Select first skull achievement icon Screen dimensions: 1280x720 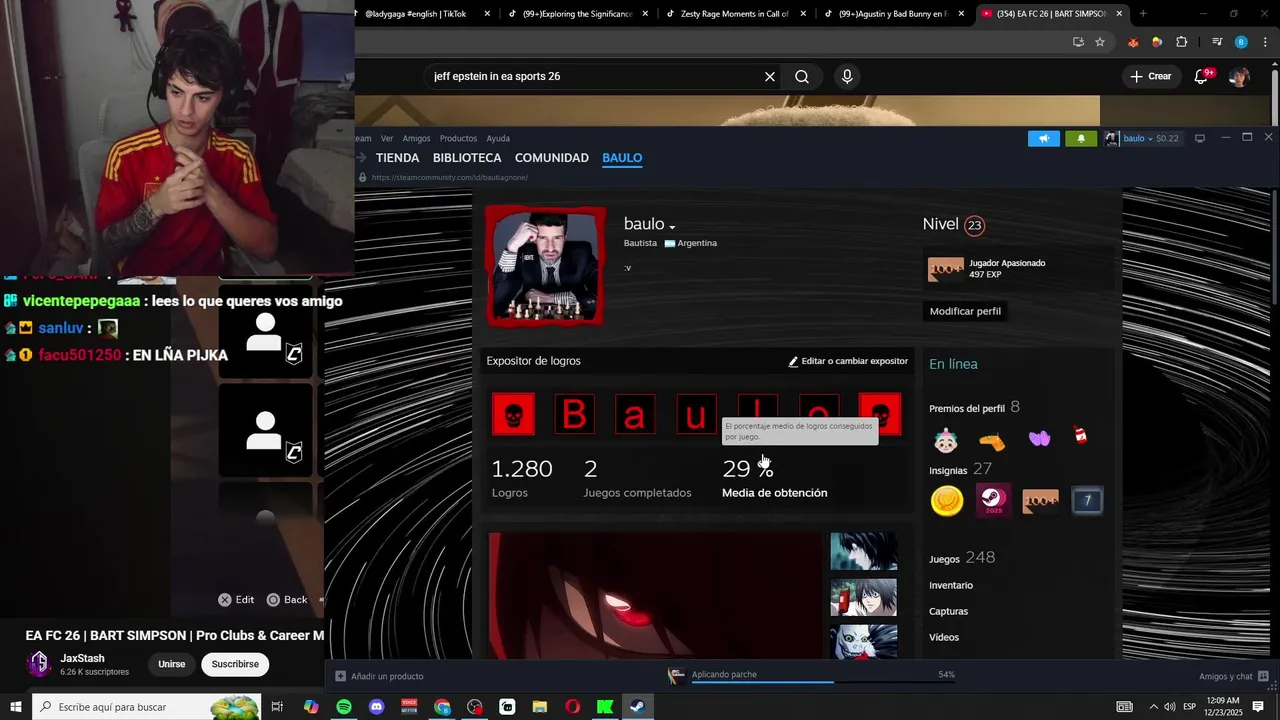pos(513,414)
